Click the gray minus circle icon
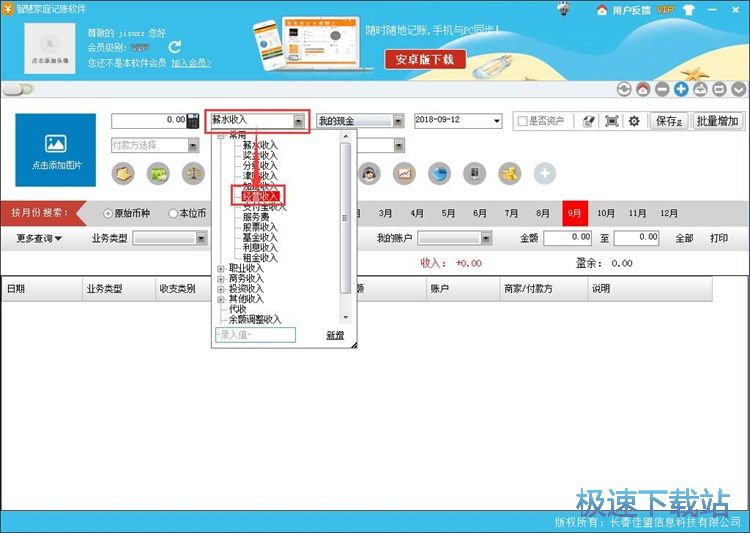Viewport: 750px width, 533px height. coord(662,89)
